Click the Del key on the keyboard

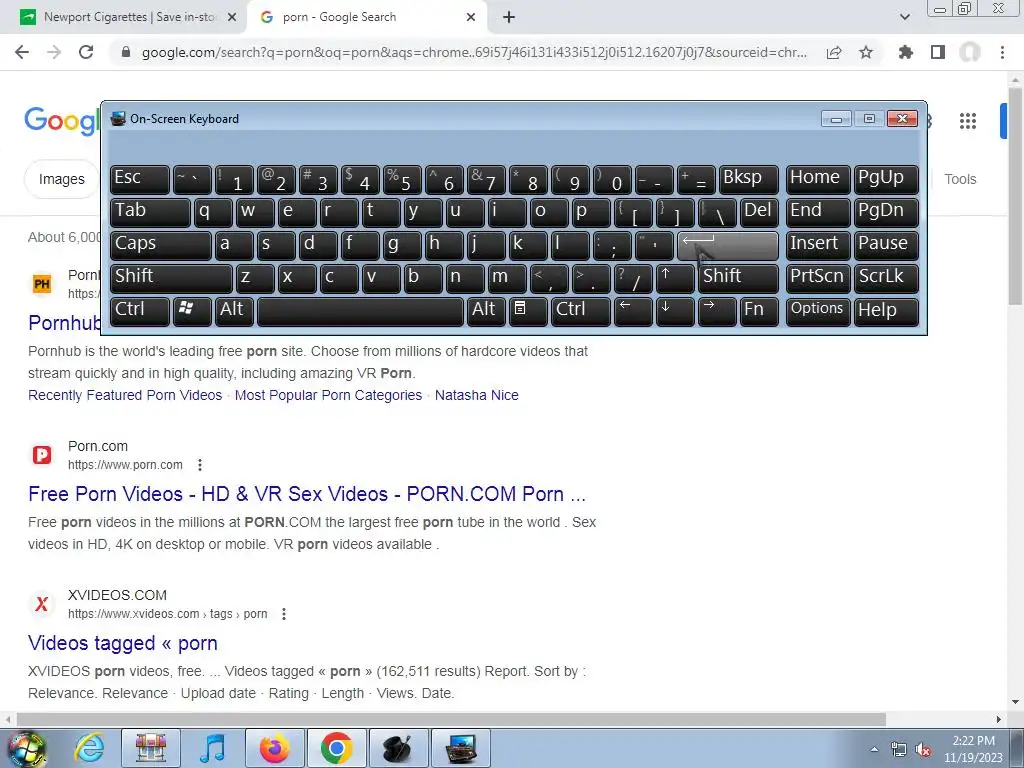click(x=760, y=212)
